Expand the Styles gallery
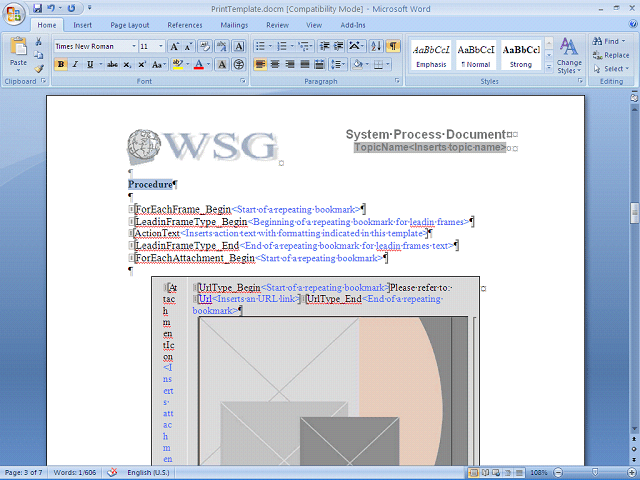 549,67
